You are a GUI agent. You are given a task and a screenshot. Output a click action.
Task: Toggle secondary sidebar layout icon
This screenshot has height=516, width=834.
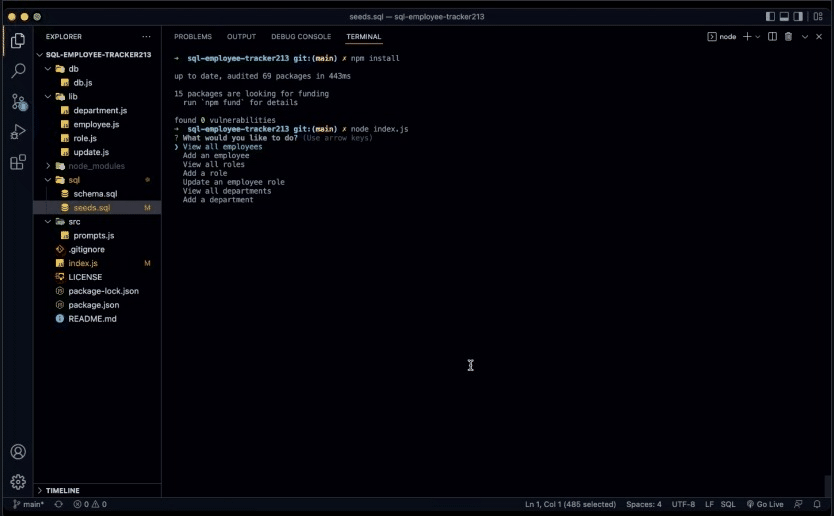(x=798, y=16)
